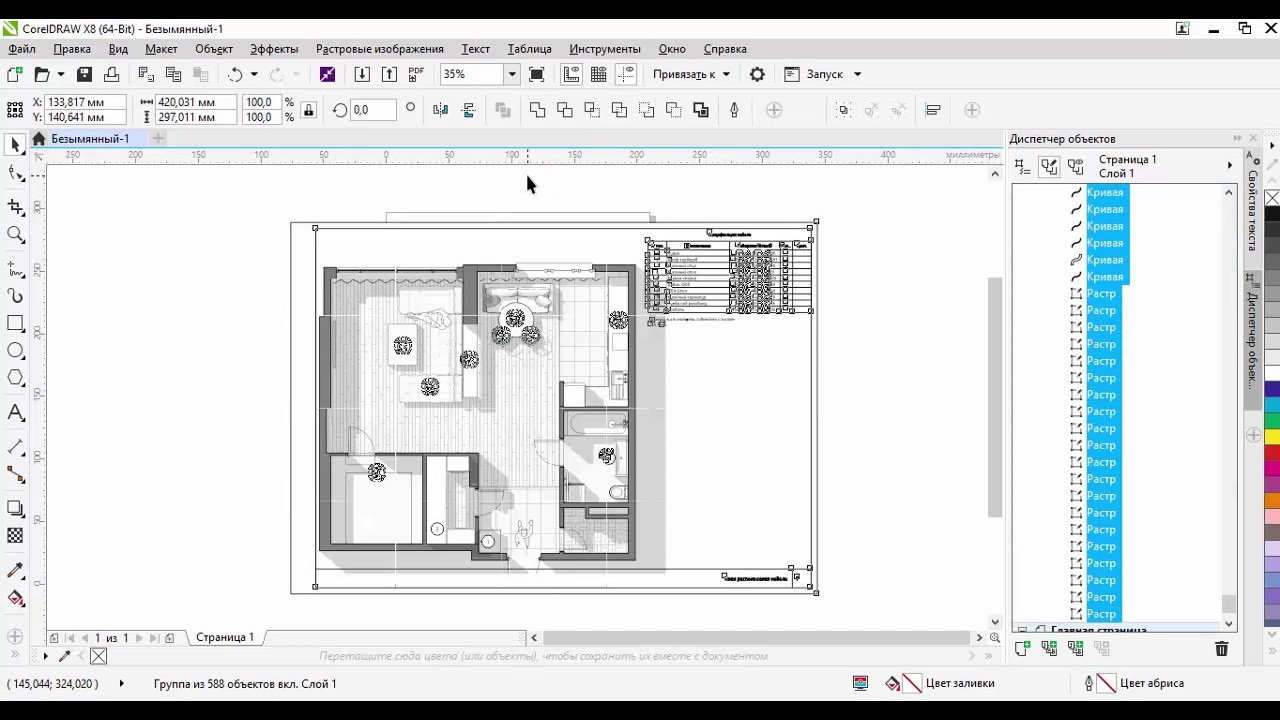Viewport: 1280px width, 720px height.
Task: Click the trash delete icon in Object Manager
Action: click(1221, 649)
